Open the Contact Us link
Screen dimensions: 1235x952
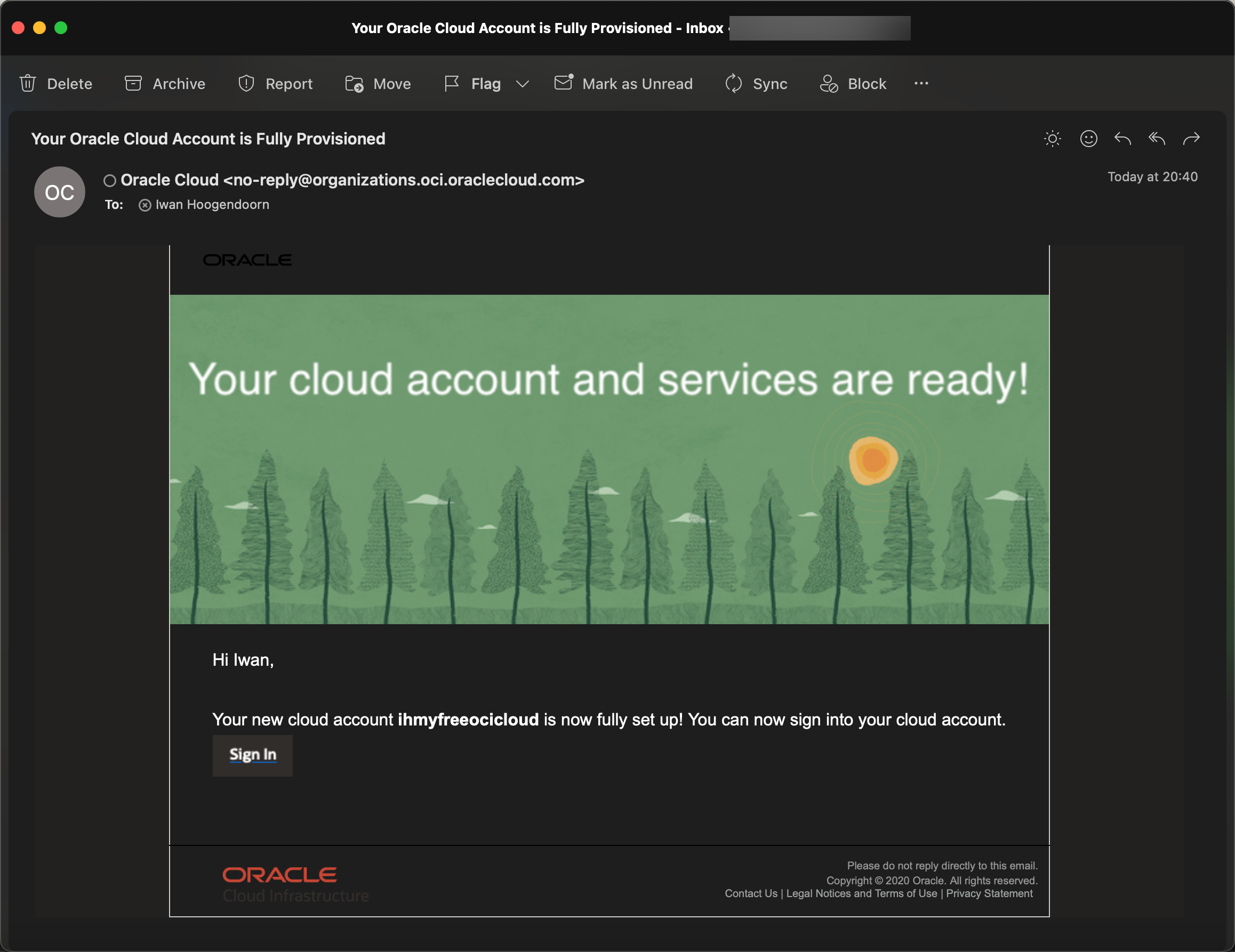[x=751, y=893]
